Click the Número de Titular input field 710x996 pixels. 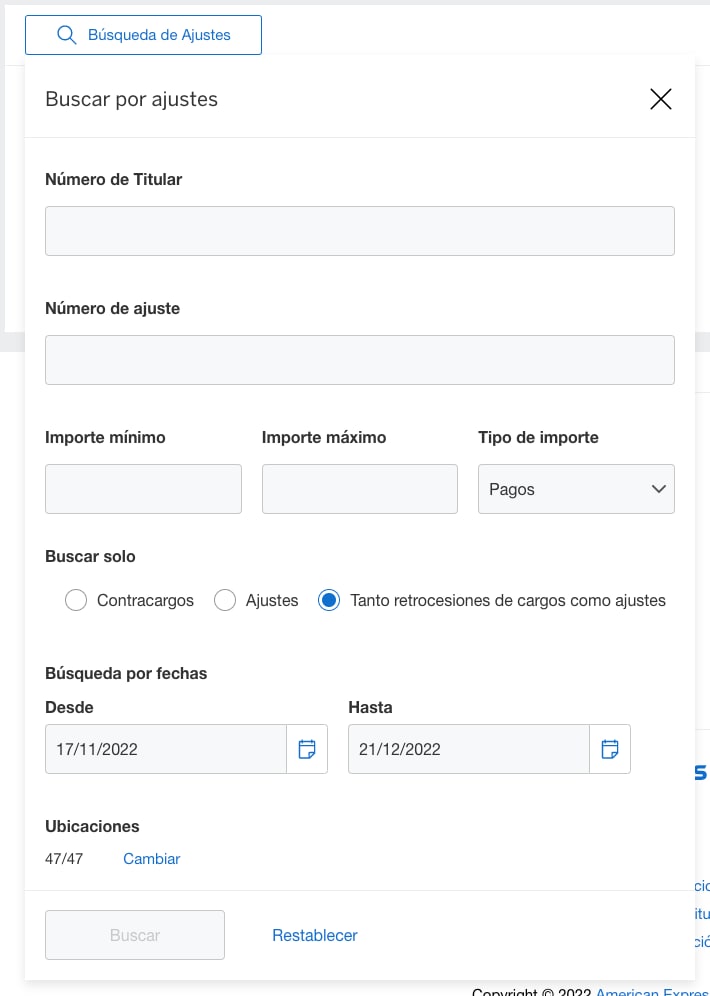tap(360, 230)
